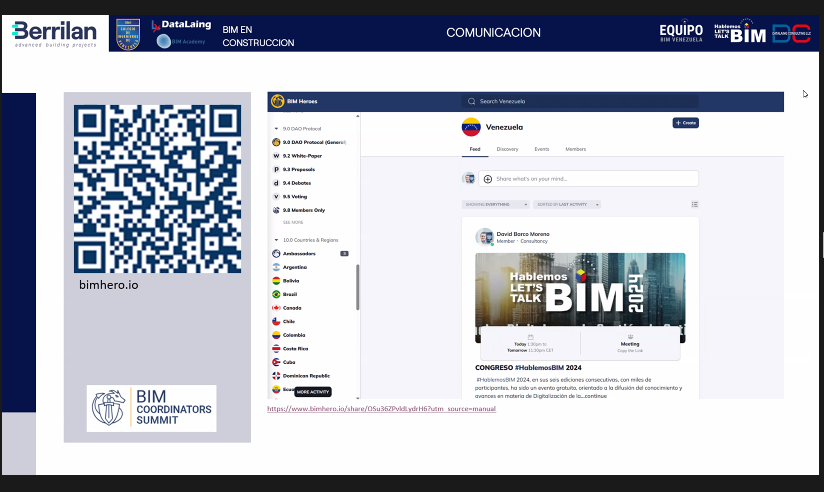Click the 9.8 Members Only space icon
This screenshot has width=824, height=492.
pos(276,210)
